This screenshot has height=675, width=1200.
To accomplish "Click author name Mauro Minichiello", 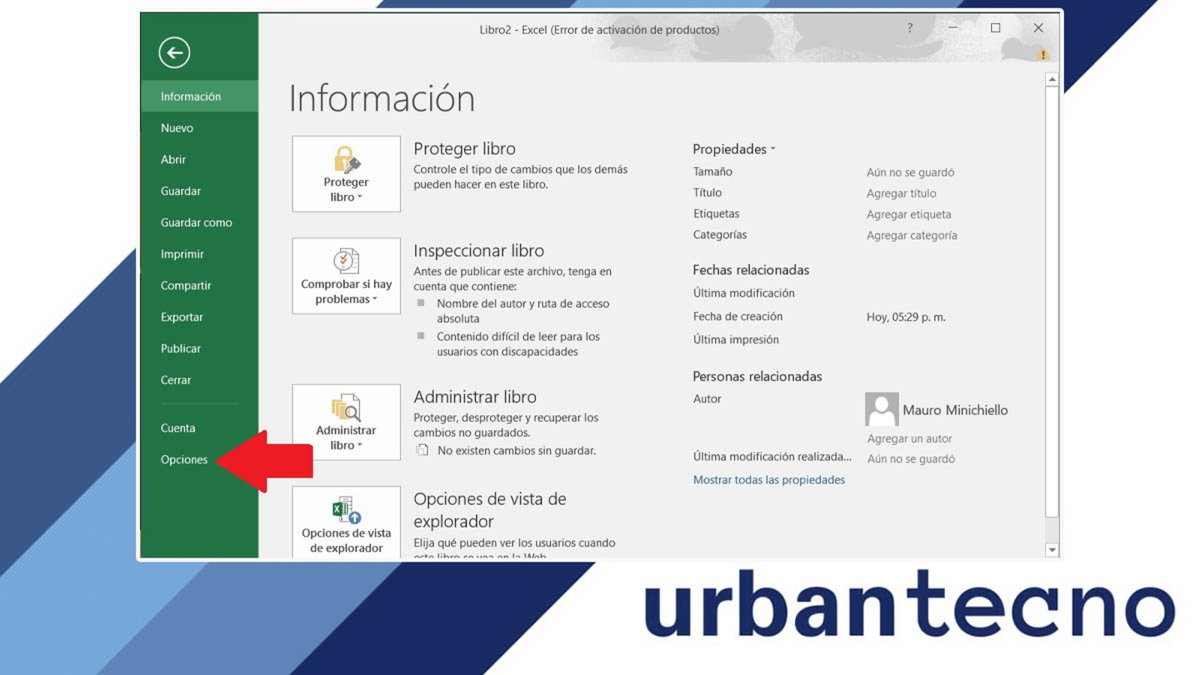I will click(955, 410).
